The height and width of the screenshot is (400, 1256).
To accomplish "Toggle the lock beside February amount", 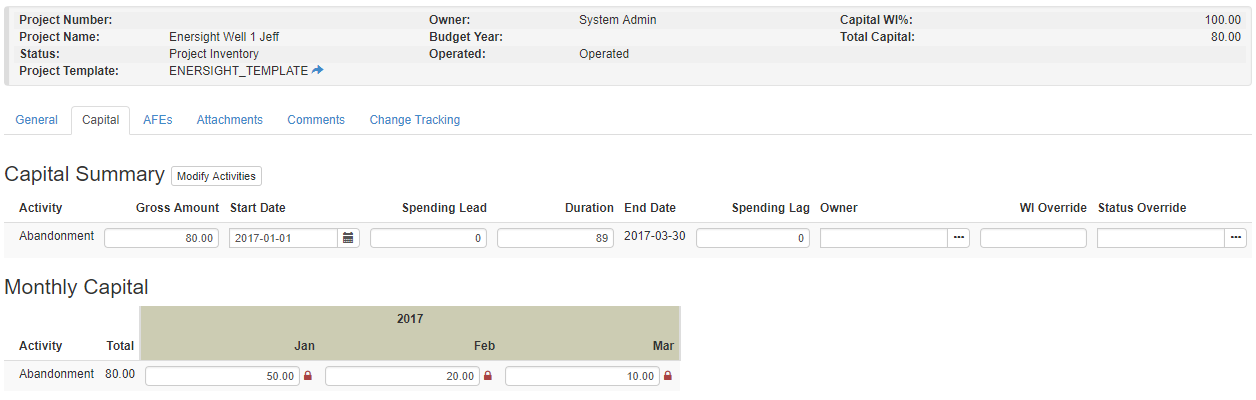I will [x=488, y=377].
